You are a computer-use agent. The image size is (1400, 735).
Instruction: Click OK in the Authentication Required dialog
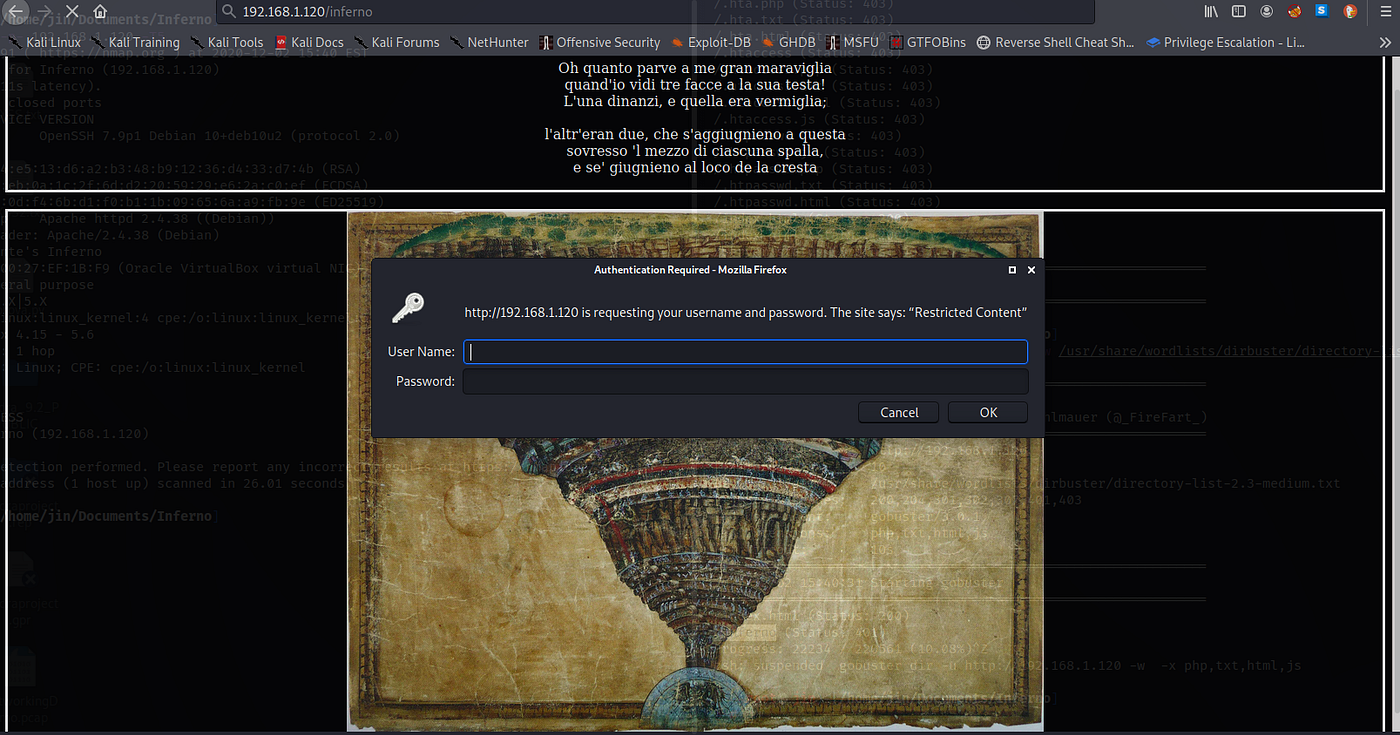[988, 412]
